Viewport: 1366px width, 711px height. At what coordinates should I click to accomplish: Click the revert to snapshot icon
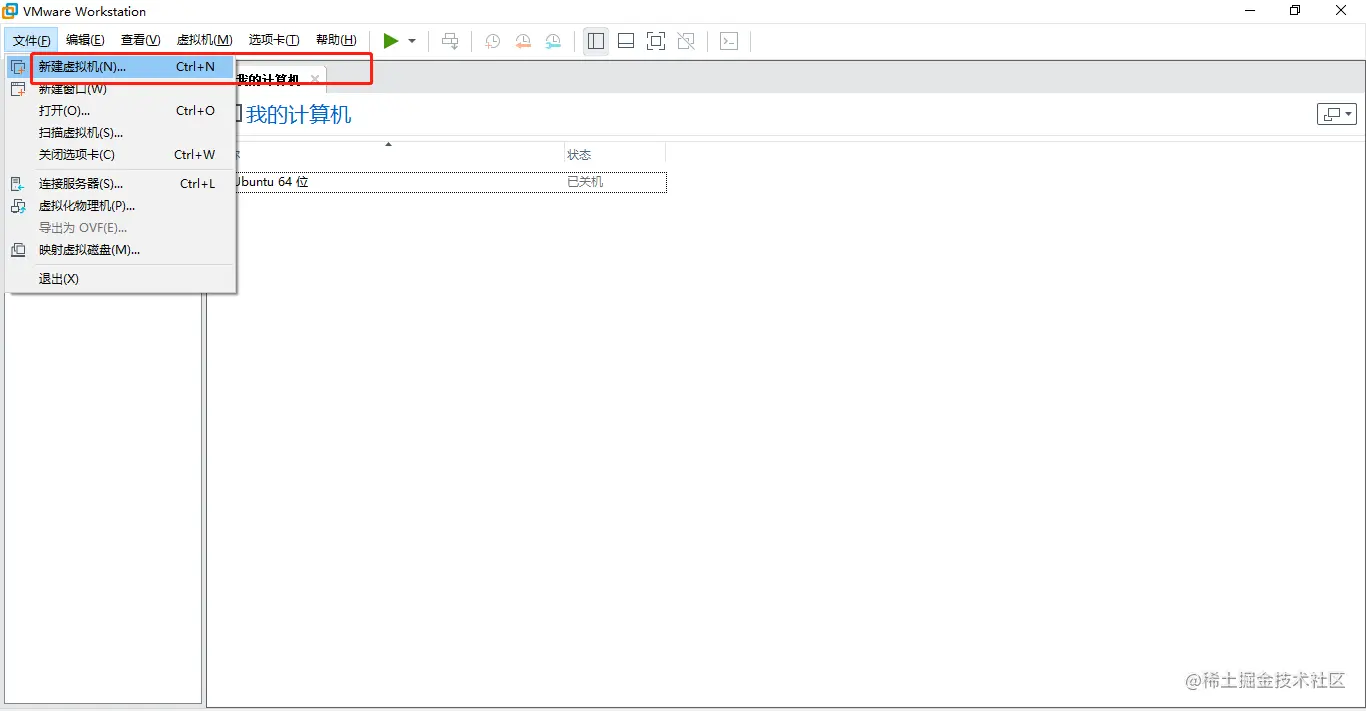(523, 41)
